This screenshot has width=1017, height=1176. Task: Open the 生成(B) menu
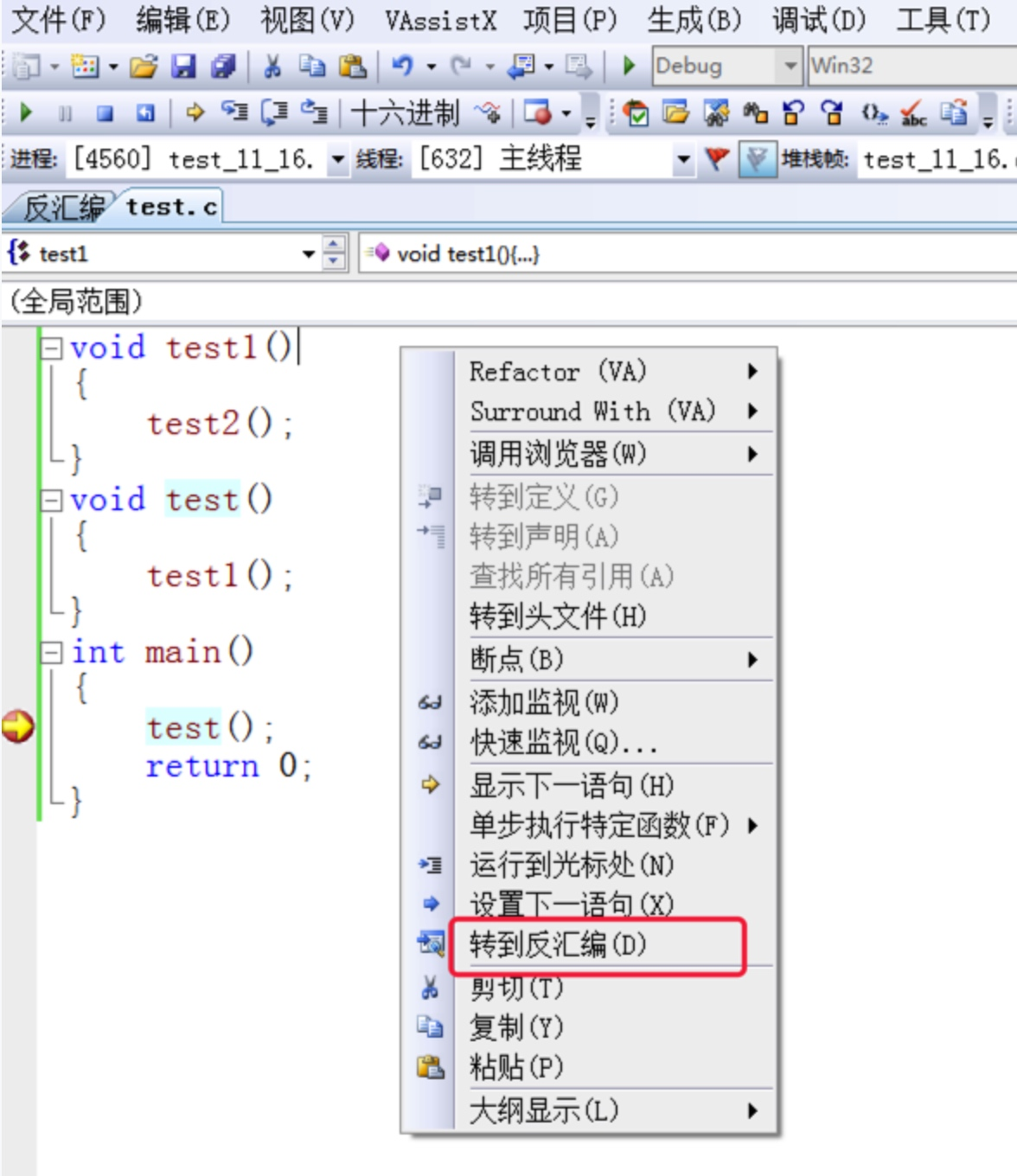tap(694, 19)
